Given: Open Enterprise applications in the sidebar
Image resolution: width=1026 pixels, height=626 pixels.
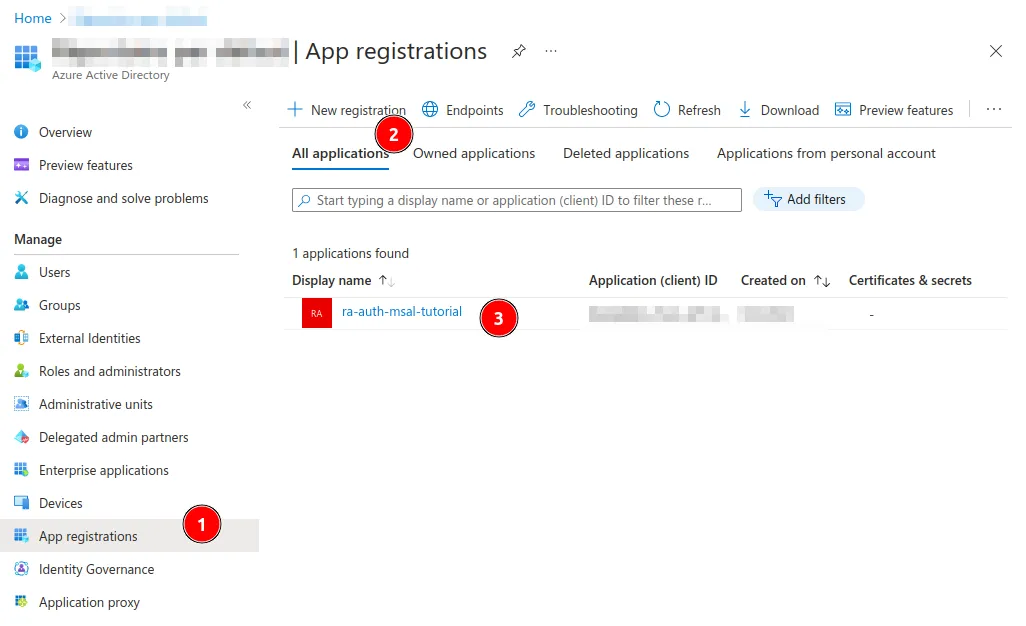Looking at the screenshot, I should [x=103, y=470].
